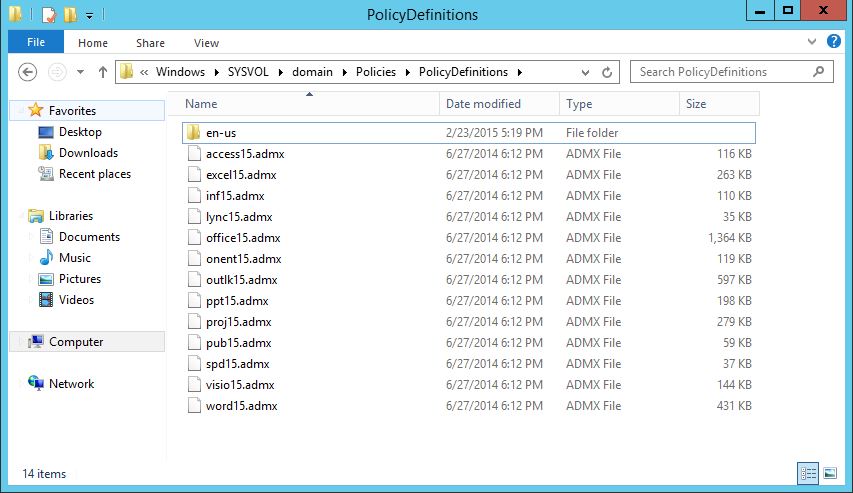The image size is (853, 493).
Task: Select Libraries in navigation pane
Action: tap(71, 215)
